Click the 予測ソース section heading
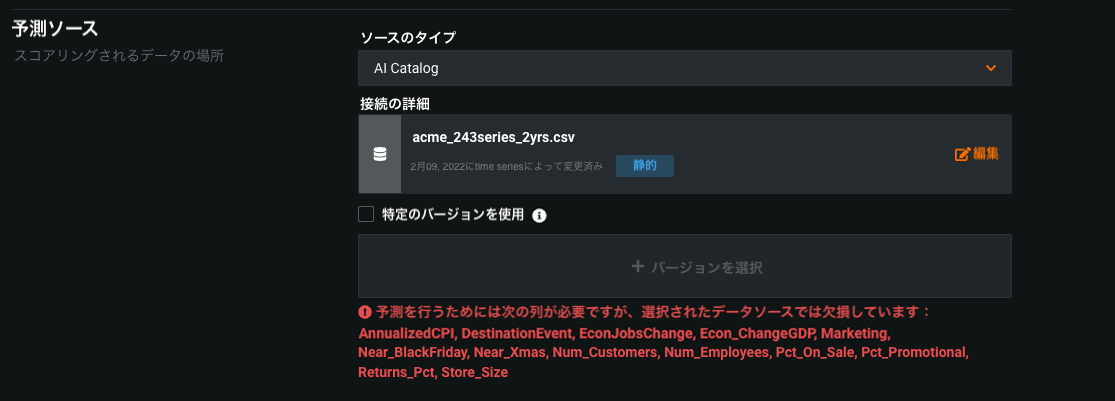1115x401 pixels. click(55, 28)
